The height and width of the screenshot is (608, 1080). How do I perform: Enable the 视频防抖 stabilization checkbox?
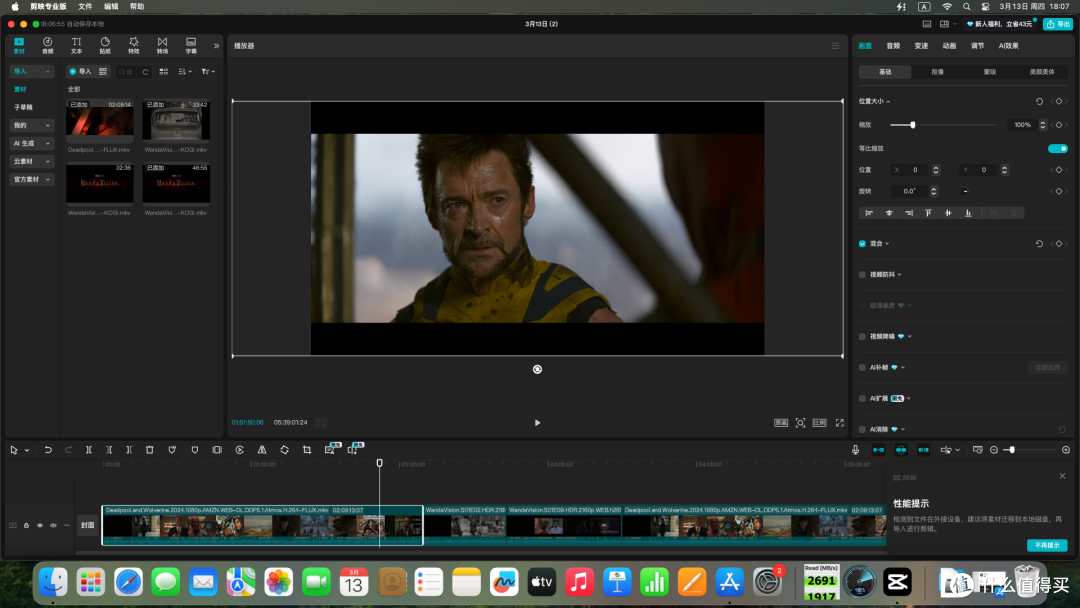tap(862, 275)
